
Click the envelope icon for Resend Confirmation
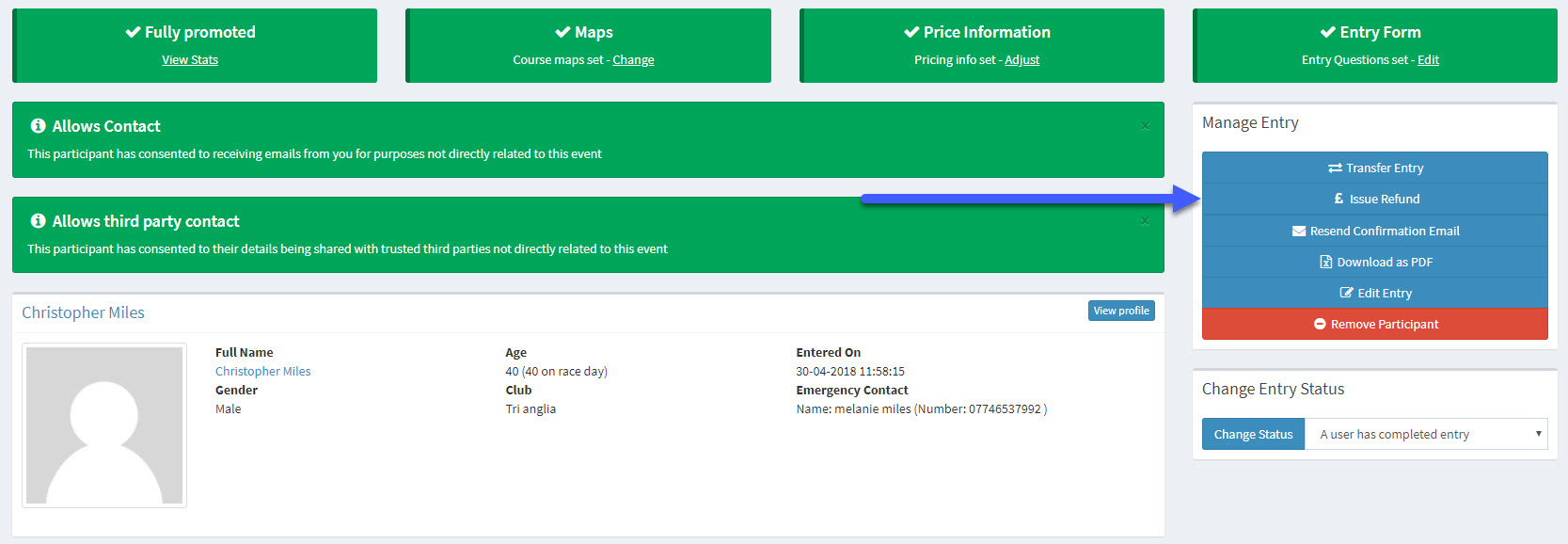pos(1299,232)
